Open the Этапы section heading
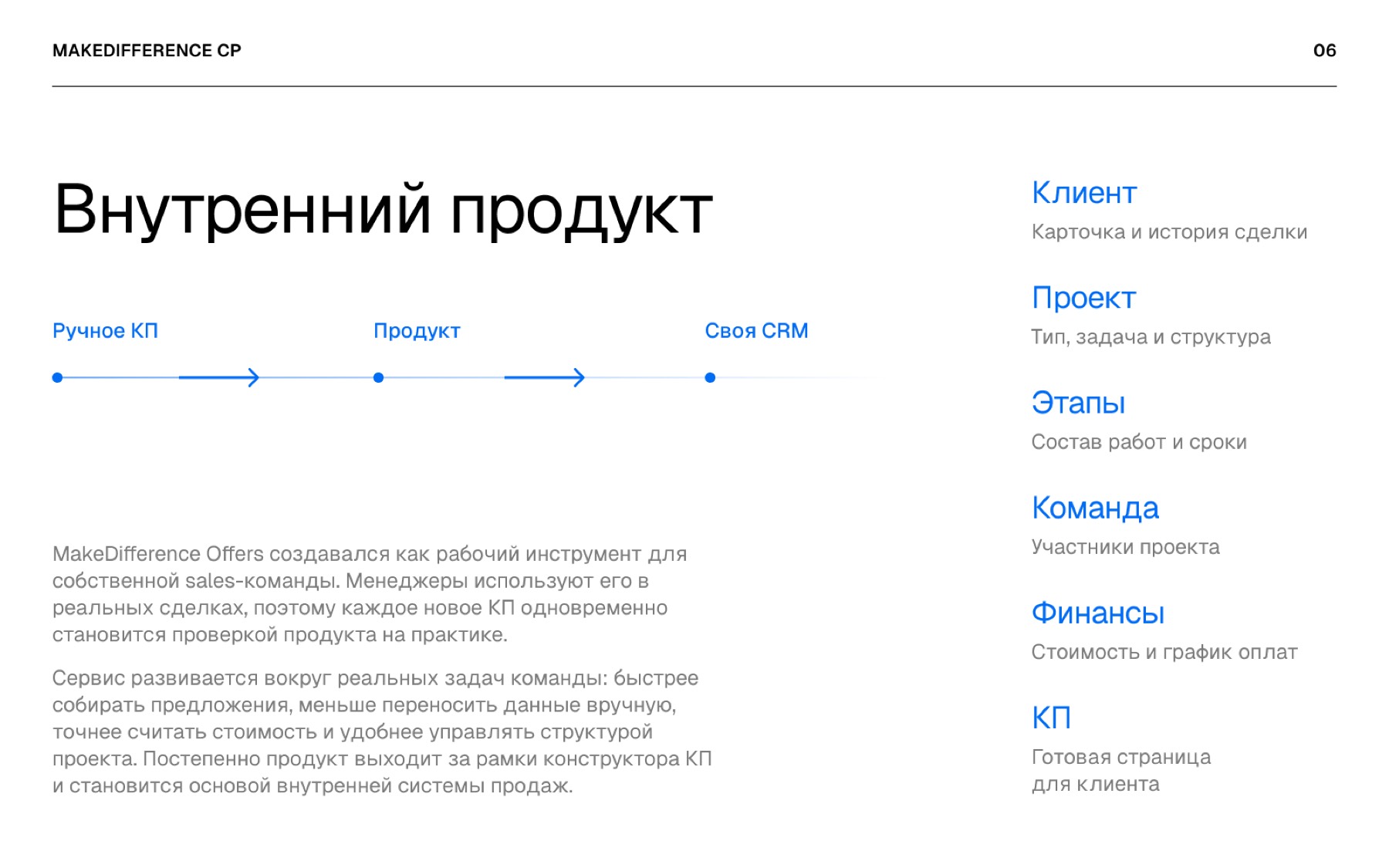The height and width of the screenshot is (868, 1389). pos(1078,403)
